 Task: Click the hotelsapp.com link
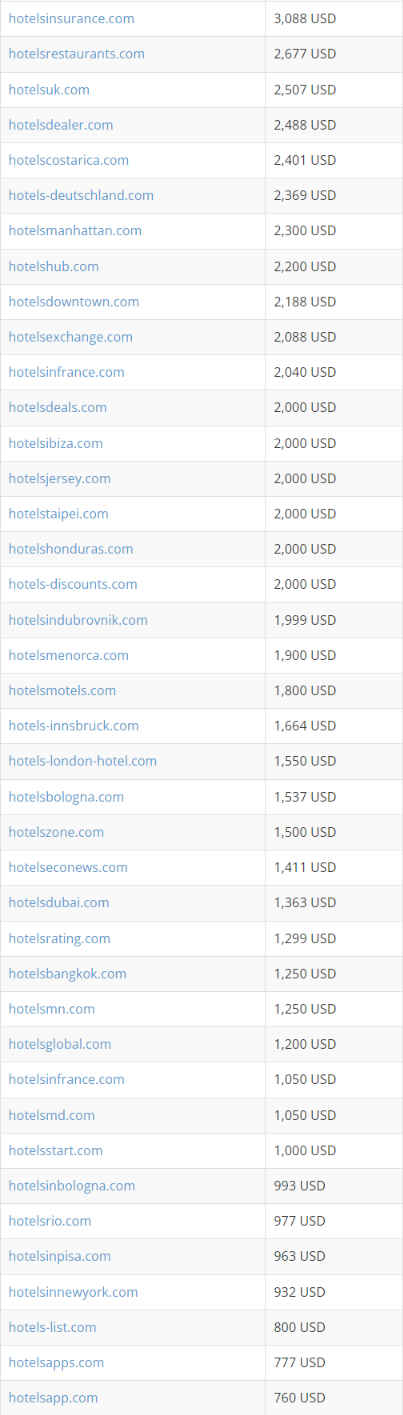(53, 1397)
